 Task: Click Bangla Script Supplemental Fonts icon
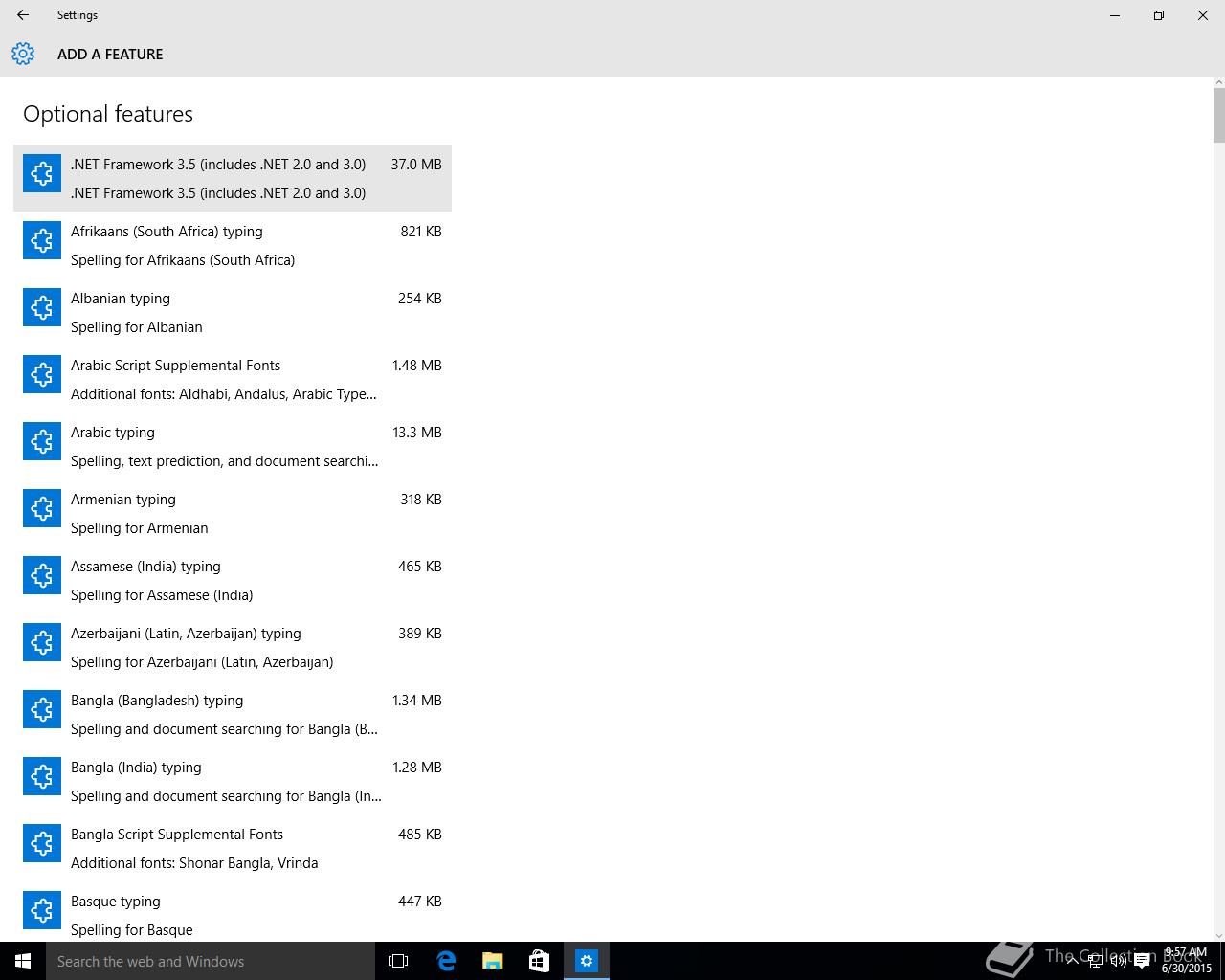(x=42, y=843)
